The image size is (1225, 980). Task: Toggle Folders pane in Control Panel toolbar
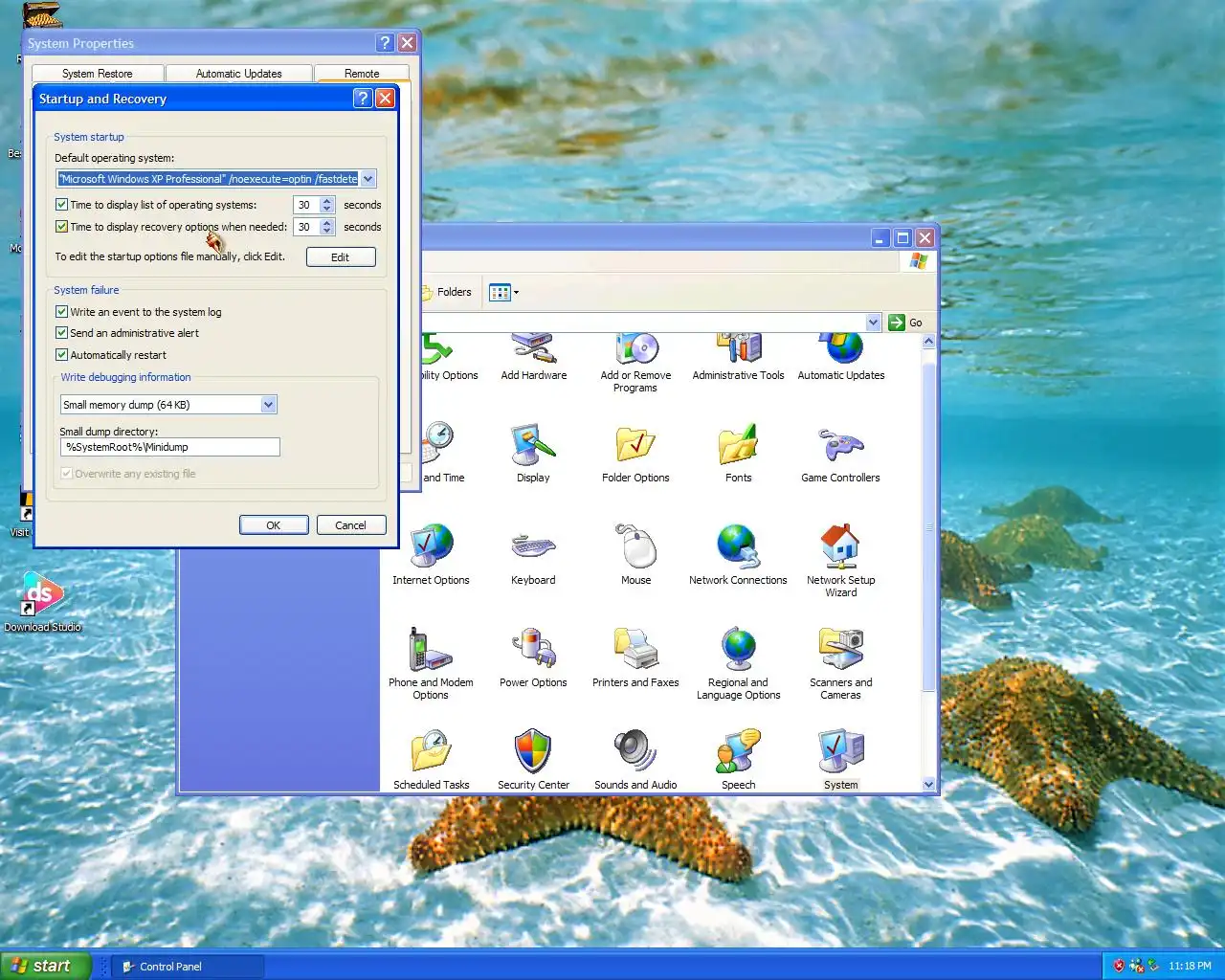(x=448, y=293)
